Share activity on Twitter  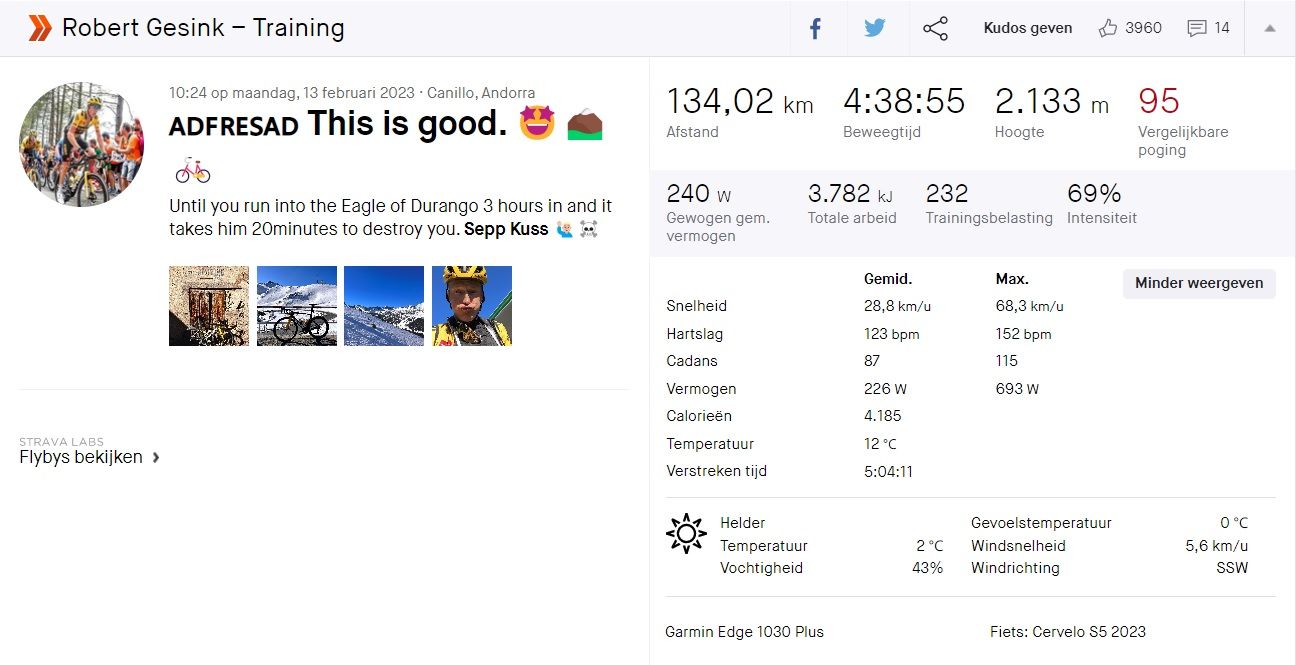[x=875, y=28]
